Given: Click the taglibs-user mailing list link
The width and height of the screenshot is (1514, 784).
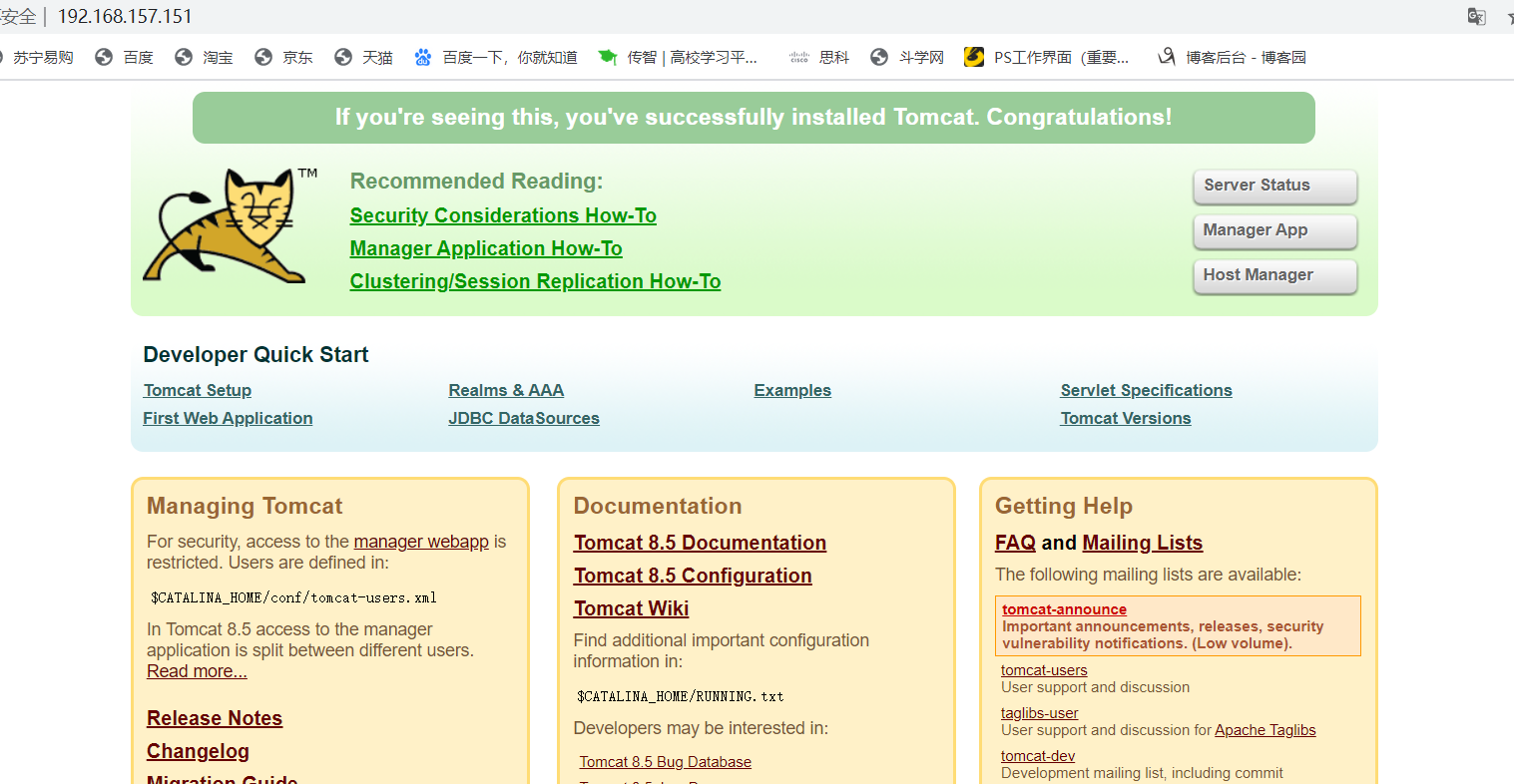Looking at the screenshot, I should [x=1040, y=713].
